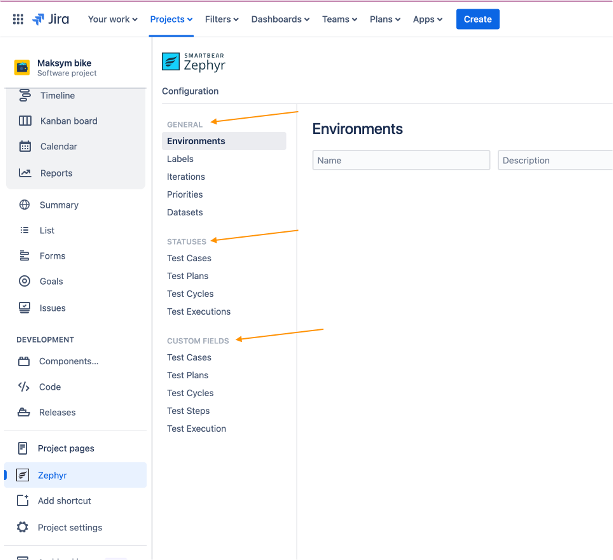Click the Description input field
Screen dimensions: 613x560
tap(555, 160)
